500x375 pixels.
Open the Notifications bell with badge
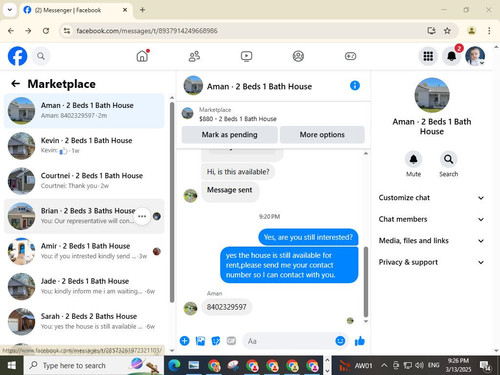(x=452, y=56)
